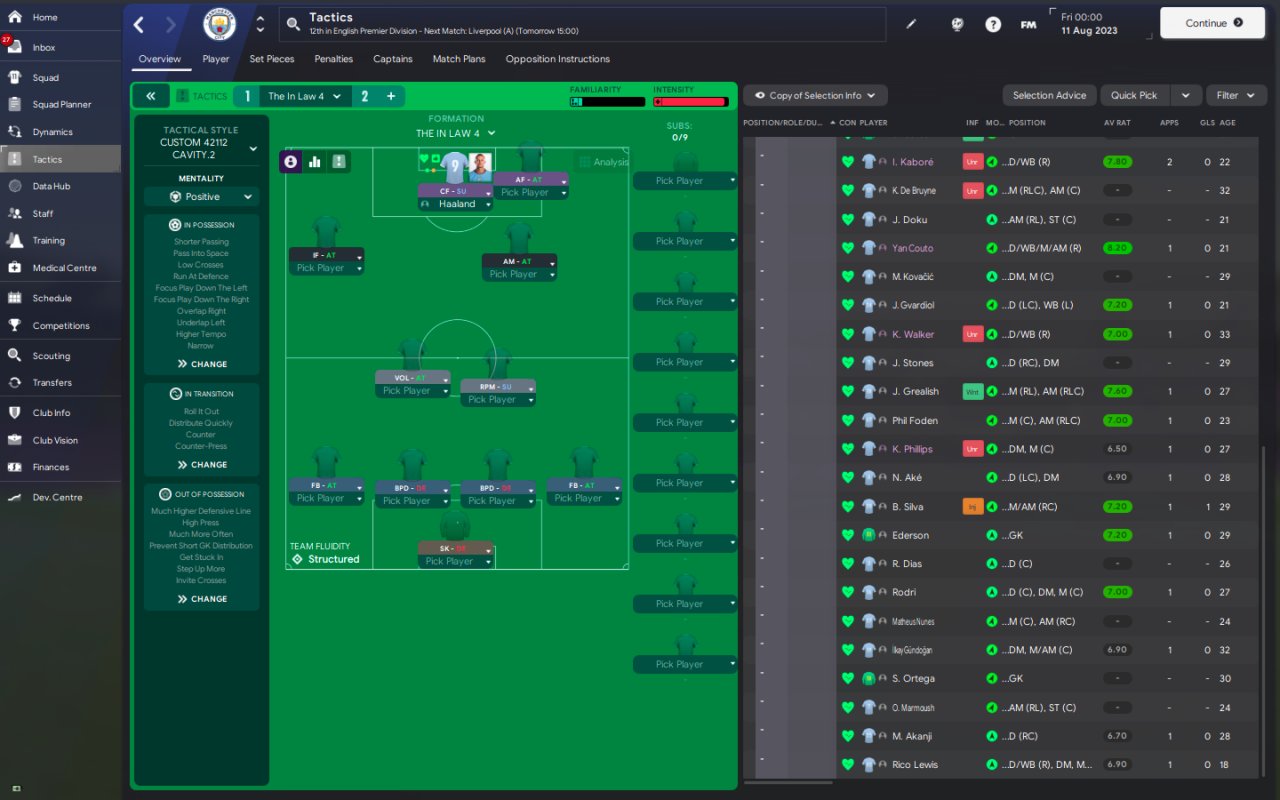Toggle the bar chart view icon on the pitch
This screenshot has width=1280, height=800.
point(315,161)
